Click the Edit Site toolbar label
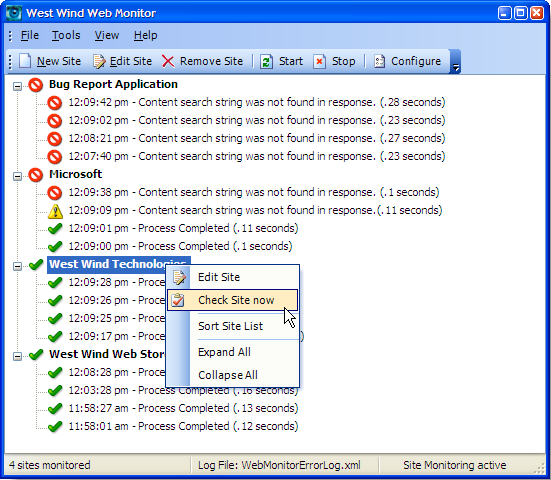This screenshot has width=551, height=480. pos(131,61)
